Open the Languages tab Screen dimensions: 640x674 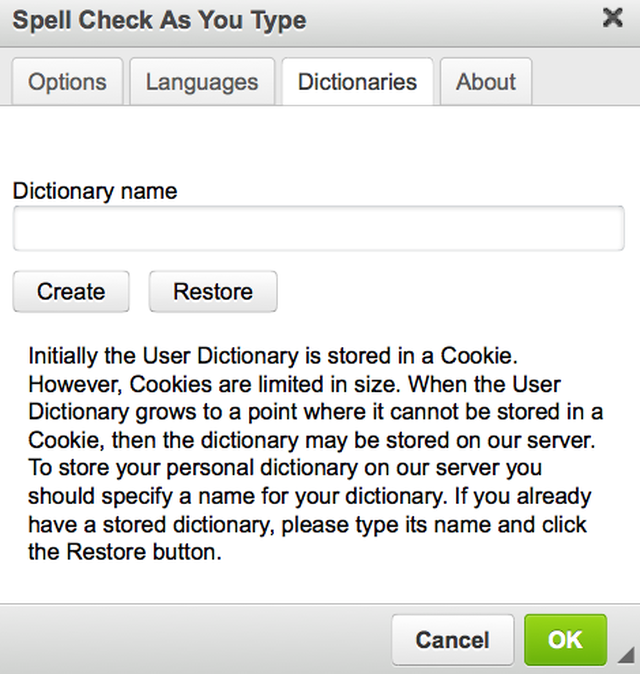pos(202,82)
